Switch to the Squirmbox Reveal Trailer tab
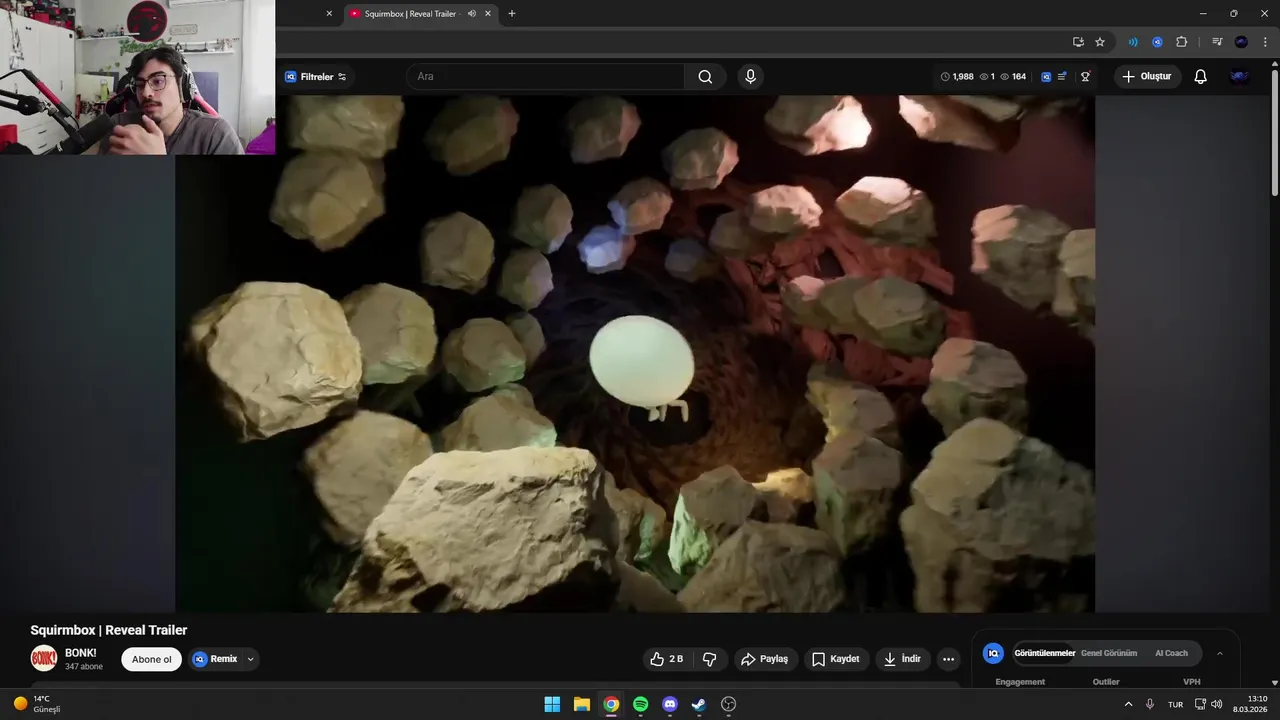The image size is (1280, 720). click(409, 14)
